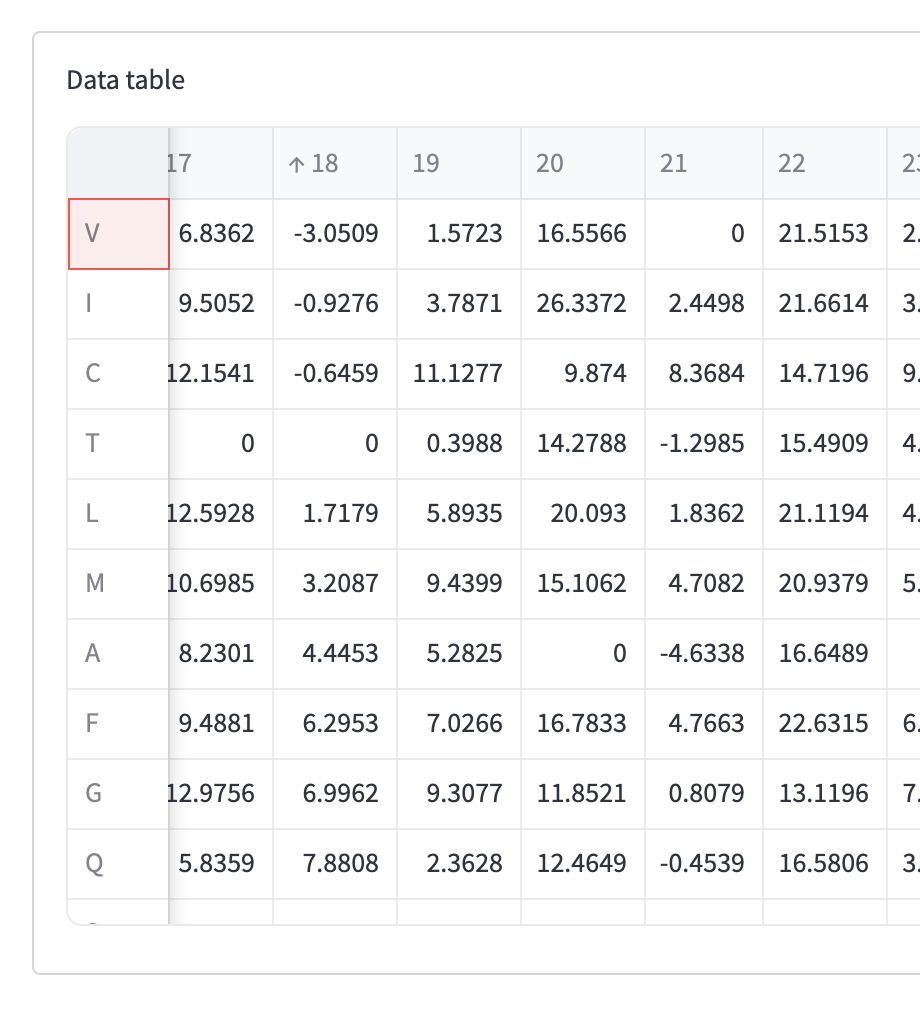Click column 17 header

[x=220, y=163]
